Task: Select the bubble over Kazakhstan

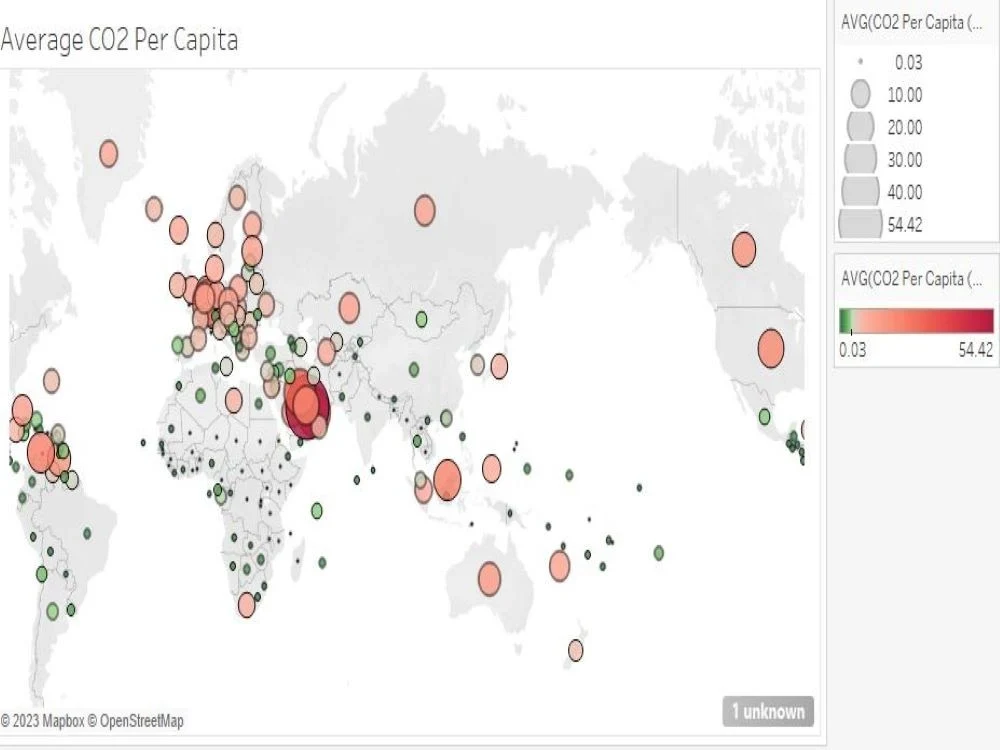Action: (349, 307)
